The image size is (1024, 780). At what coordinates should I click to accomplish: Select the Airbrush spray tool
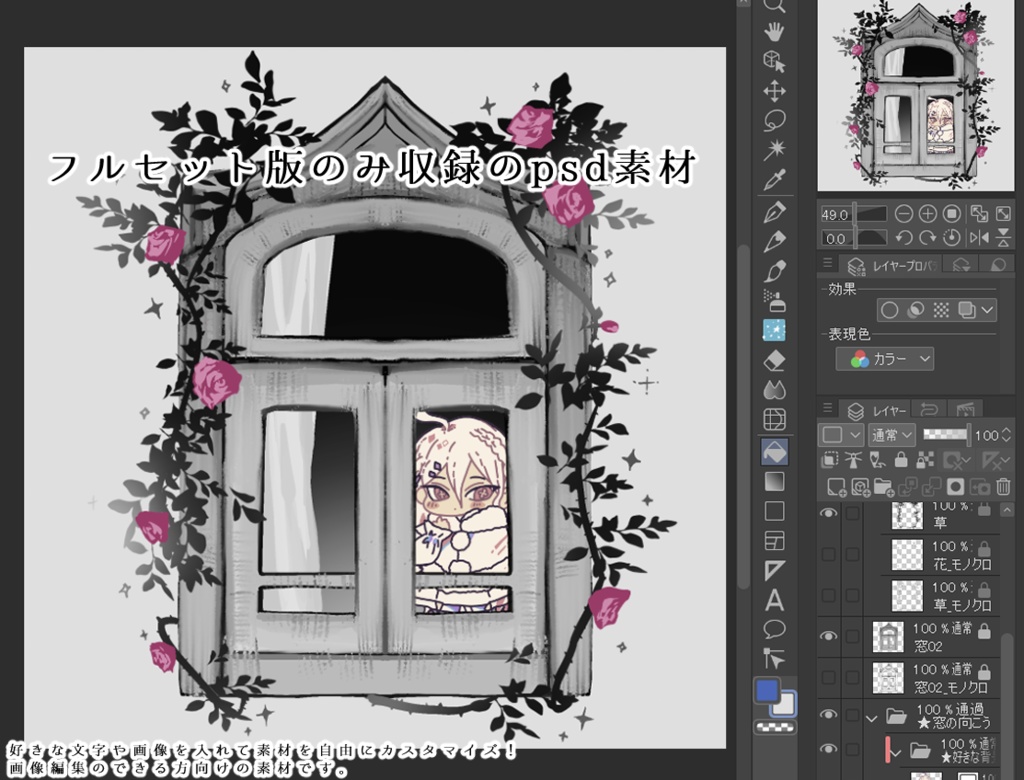click(775, 301)
